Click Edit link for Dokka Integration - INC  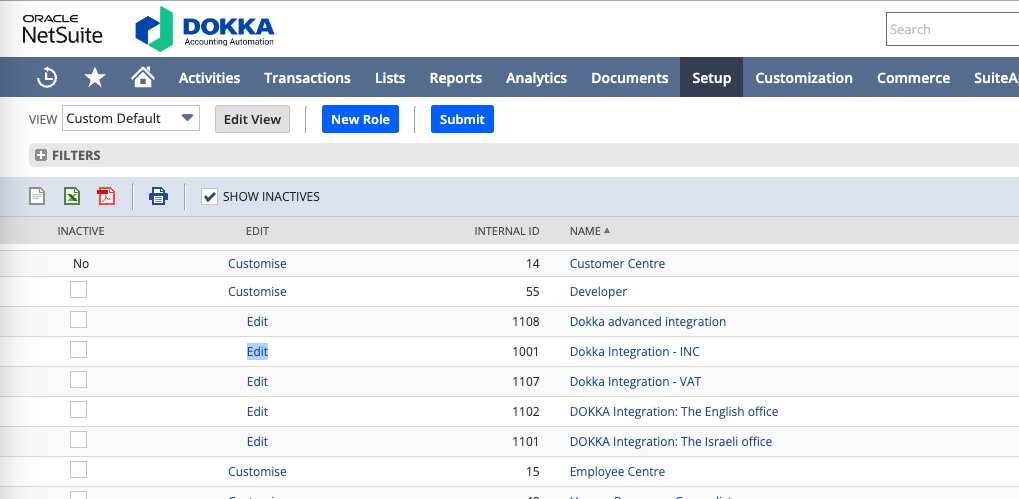(257, 352)
